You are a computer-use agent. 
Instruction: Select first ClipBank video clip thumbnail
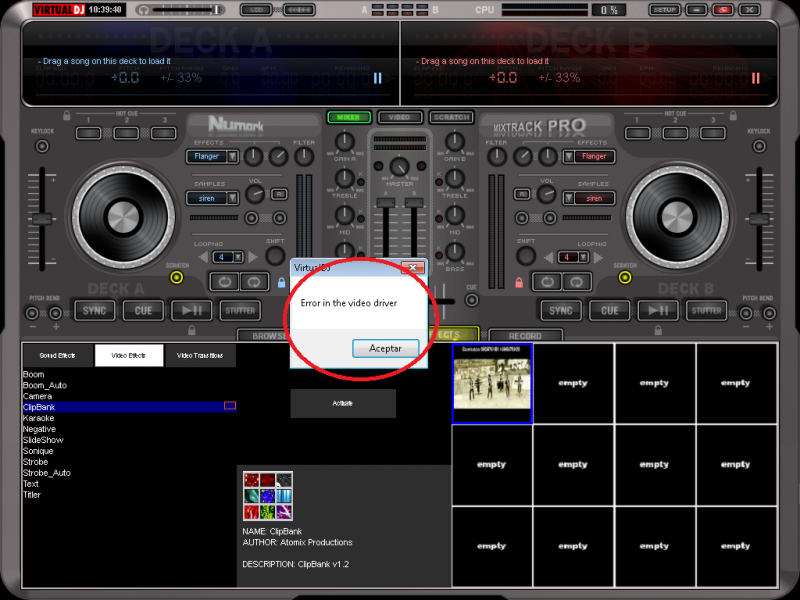pyautogui.click(x=492, y=383)
